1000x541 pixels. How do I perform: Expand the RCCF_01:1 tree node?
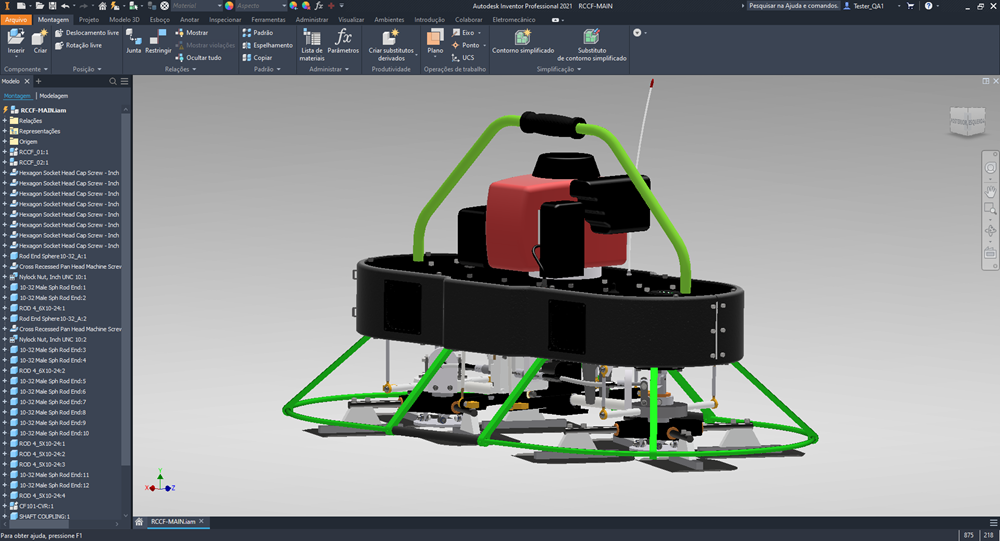pyautogui.click(x=4, y=152)
